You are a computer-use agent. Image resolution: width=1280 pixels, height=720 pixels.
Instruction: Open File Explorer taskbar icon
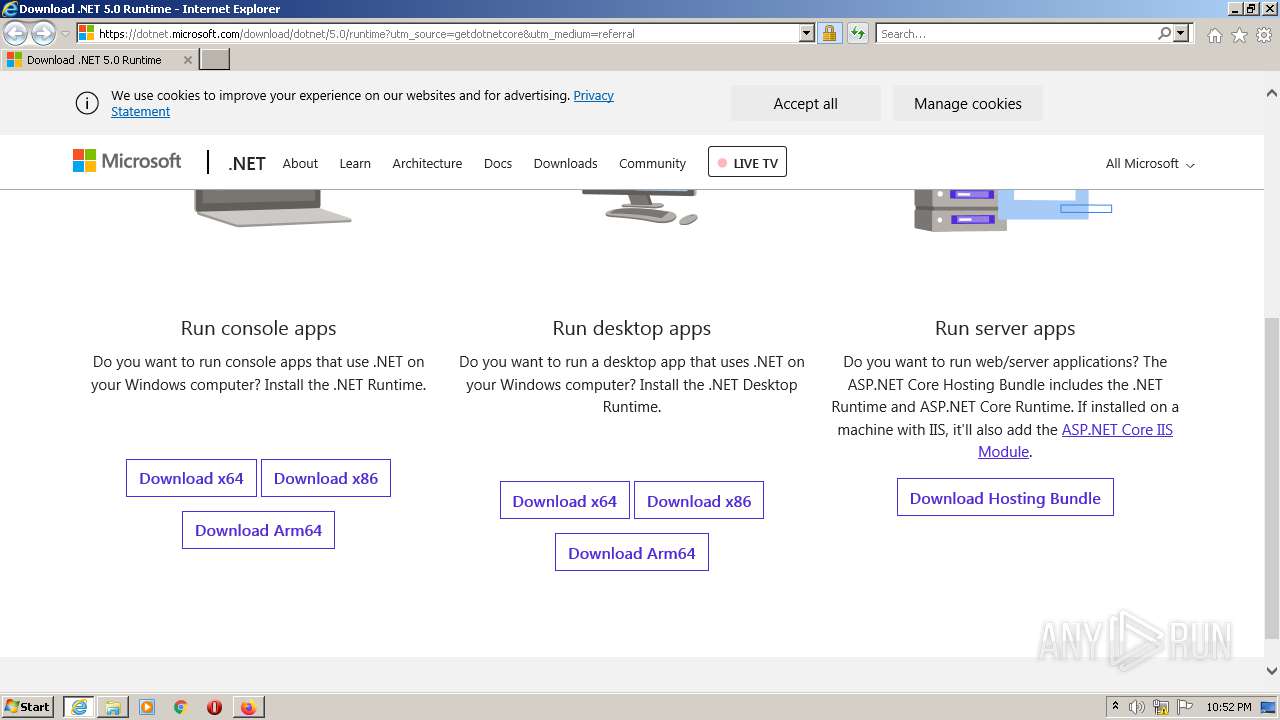click(x=113, y=707)
